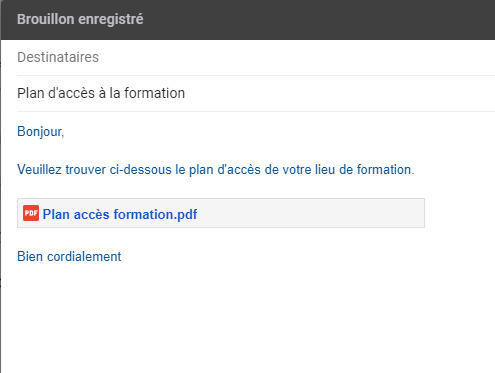The width and height of the screenshot is (495, 373).
Task: Click the word Veuillez in the message body
Action: 39,170
